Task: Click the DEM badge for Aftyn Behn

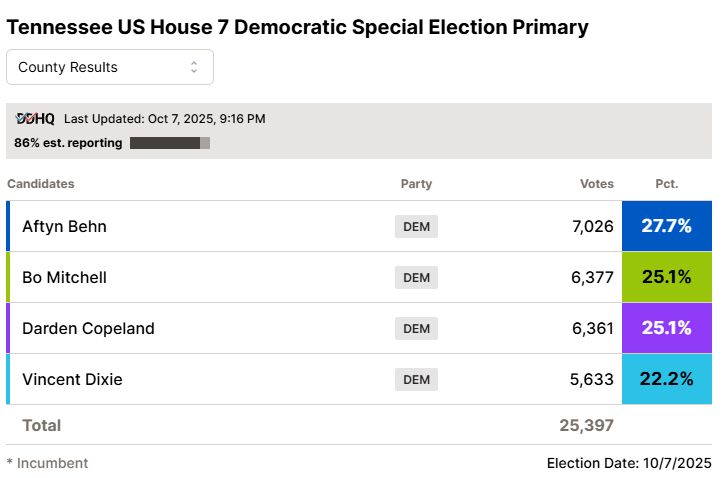Action: coord(416,226)
